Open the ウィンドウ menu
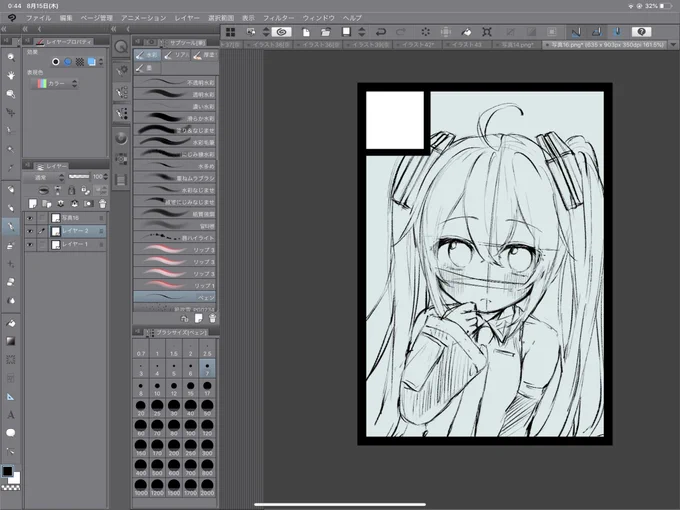The height and width of the screenshot is (510, 680). coord(318,18)
